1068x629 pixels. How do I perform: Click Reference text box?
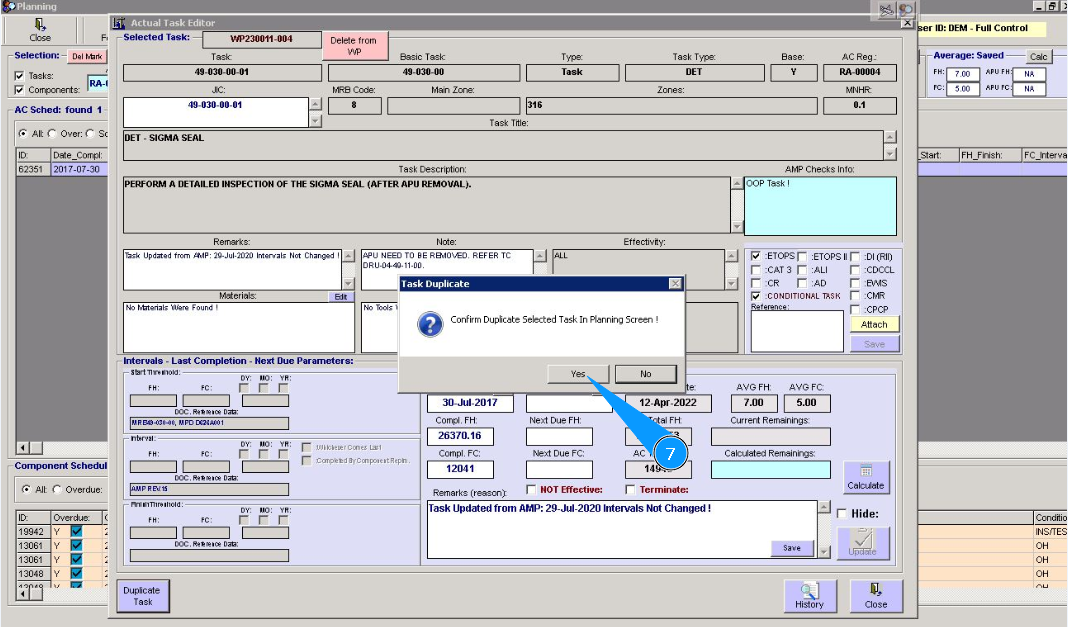click(x=797, y=331)
